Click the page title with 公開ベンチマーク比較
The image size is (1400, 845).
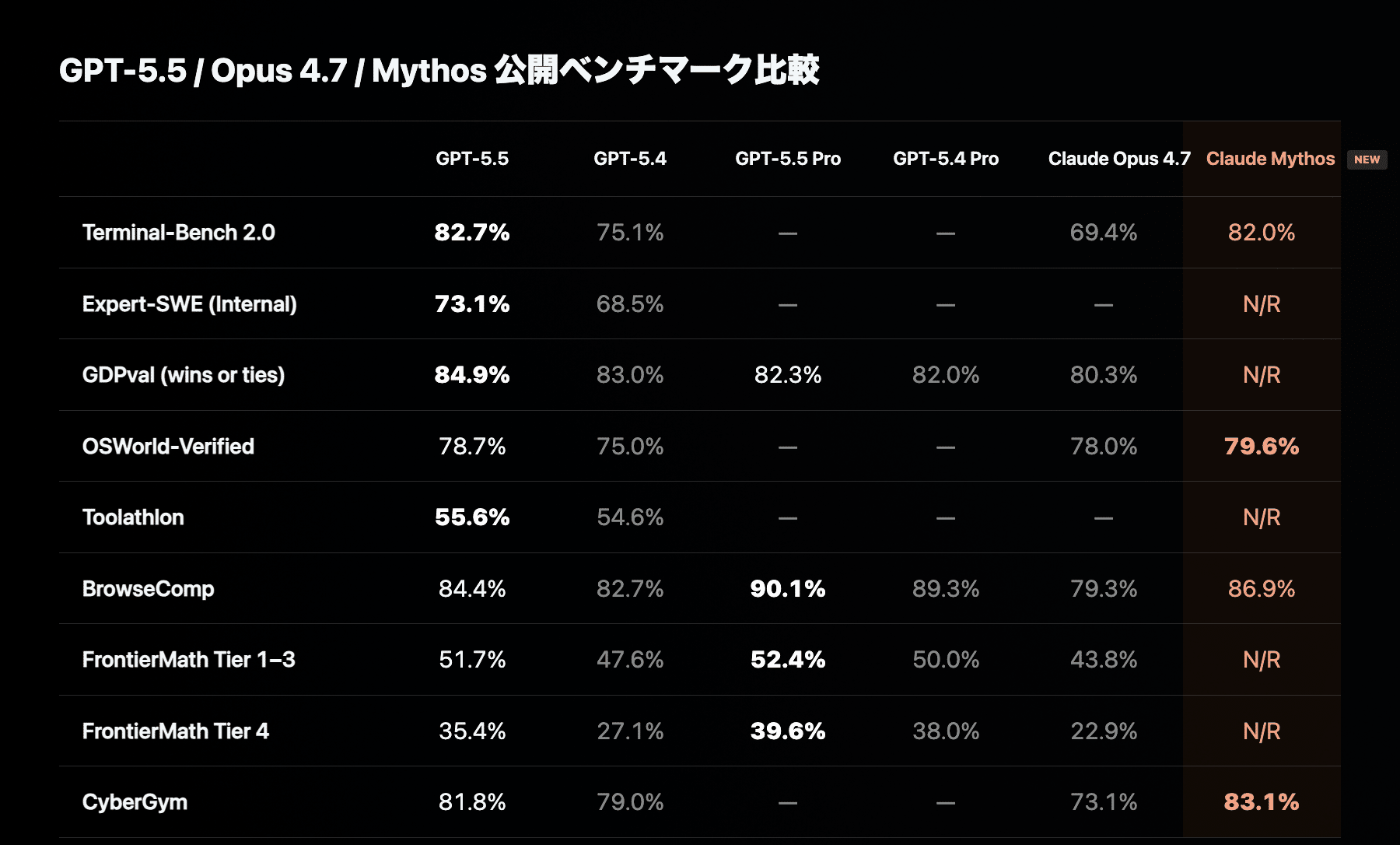click(439, 71)
